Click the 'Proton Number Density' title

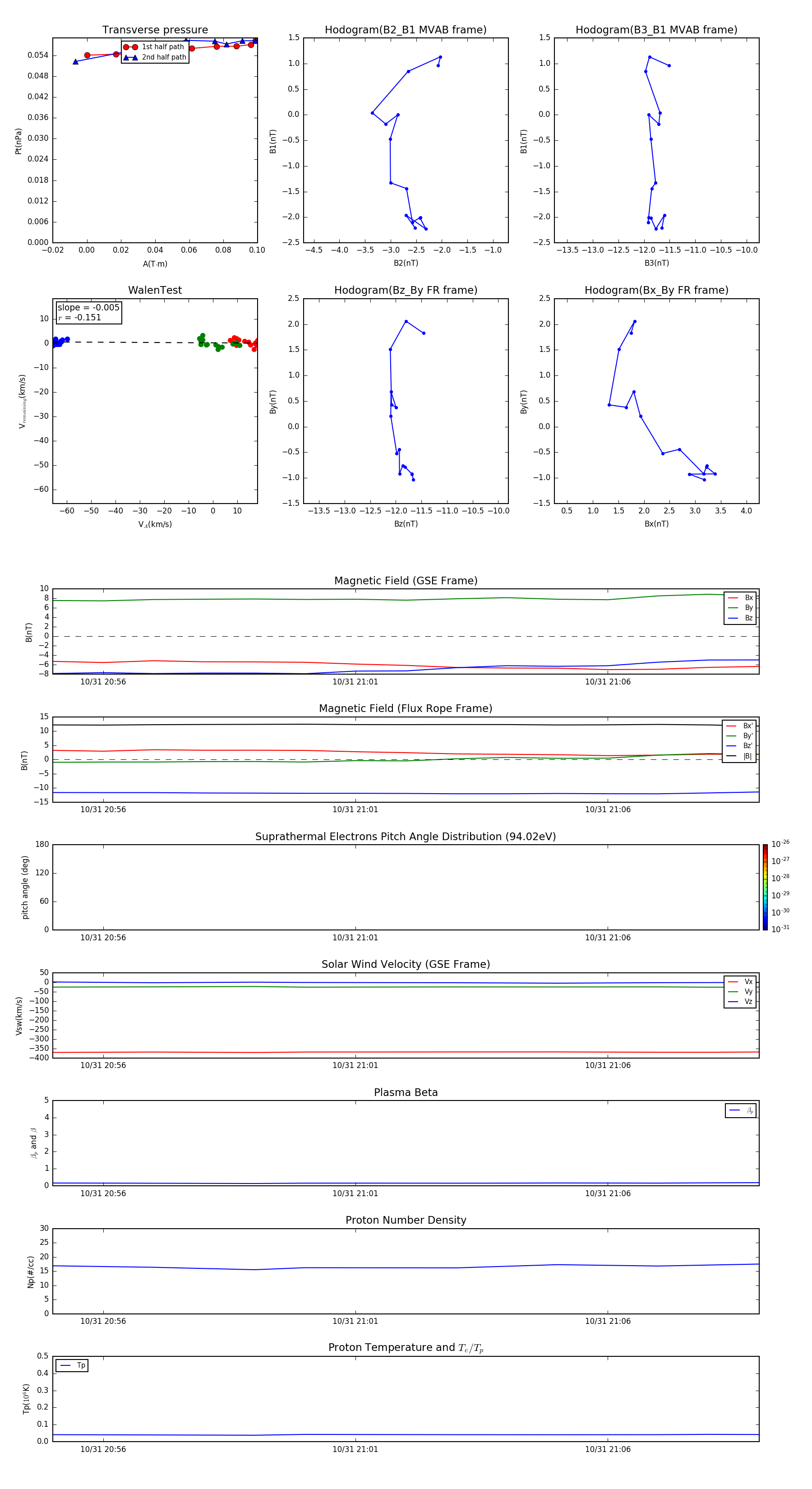pyautogui.click(x=406, y=1220)
